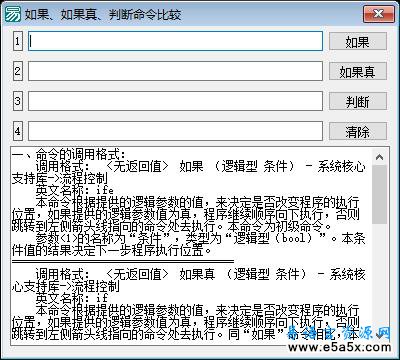400x360 pixels.
Task: Click the vertical scrollbar thumb
Action: (379, 194)
